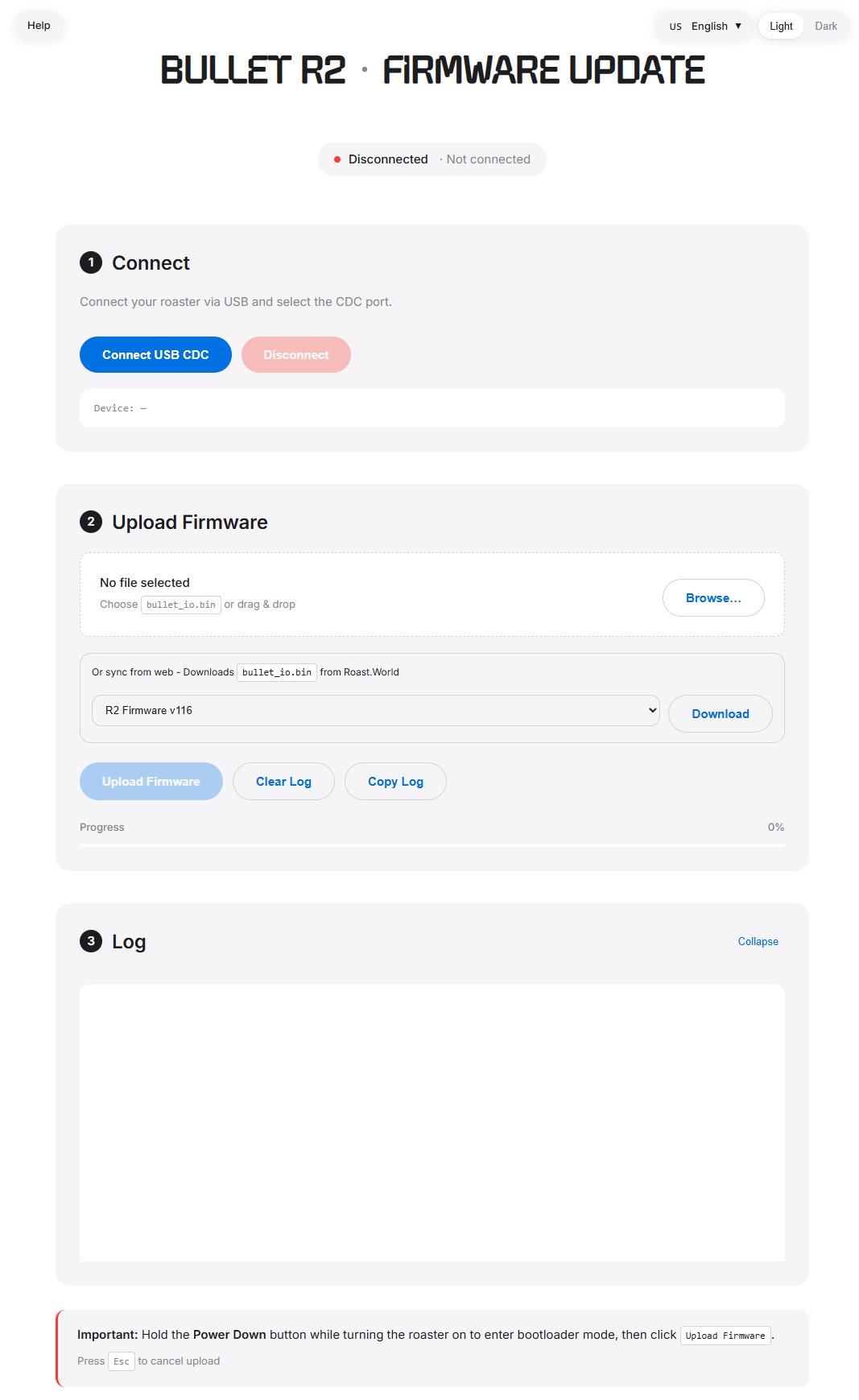Click the red Disconnected status dot
This screenshot has height=1400, width=859.
(337, 159)
